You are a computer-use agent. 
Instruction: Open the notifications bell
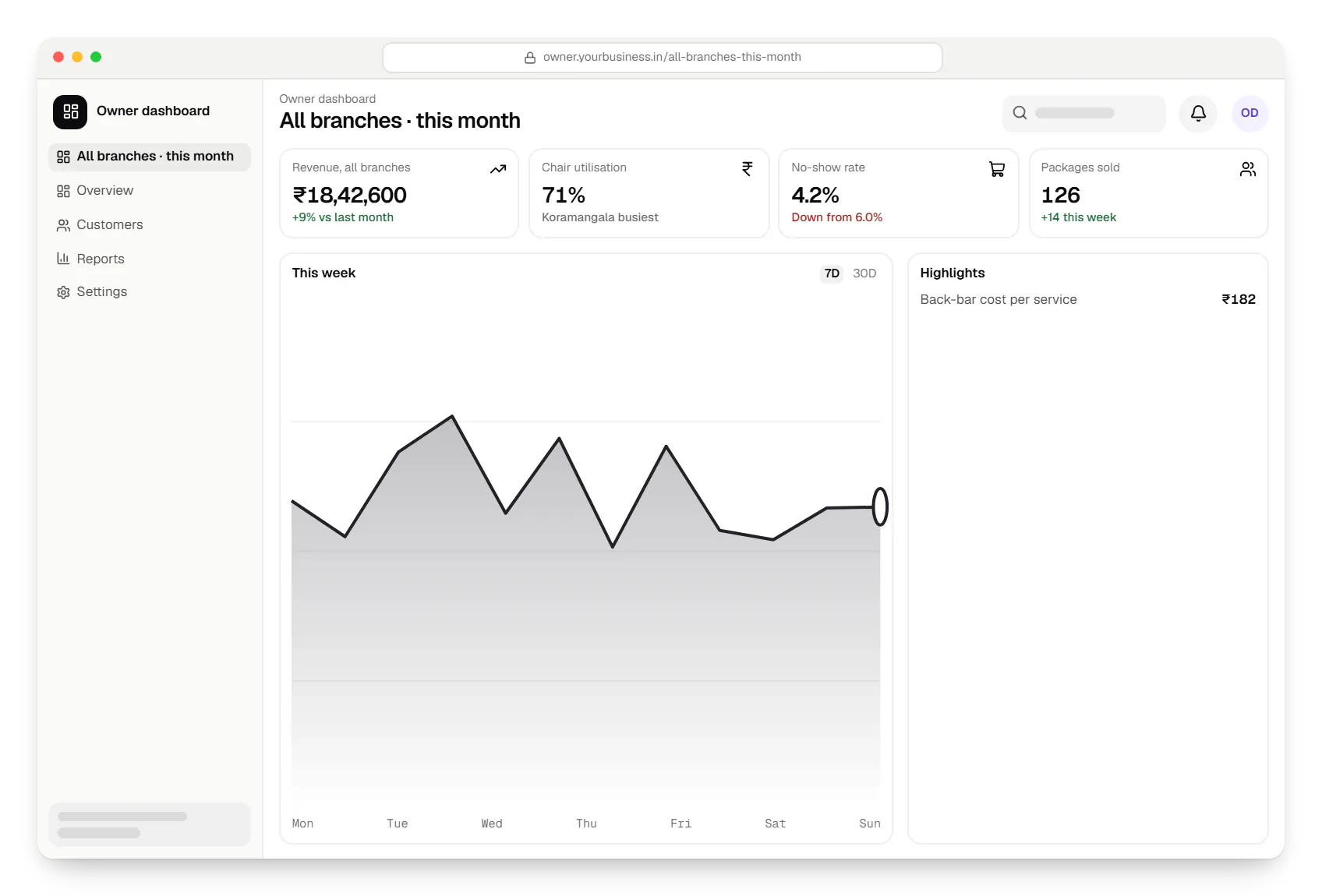click(1198, 113)
